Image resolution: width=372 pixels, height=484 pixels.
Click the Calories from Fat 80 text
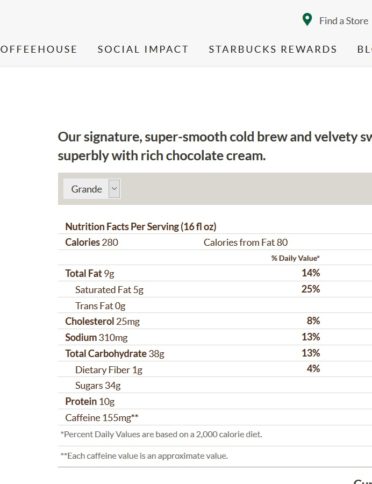[x=246, y=242]
